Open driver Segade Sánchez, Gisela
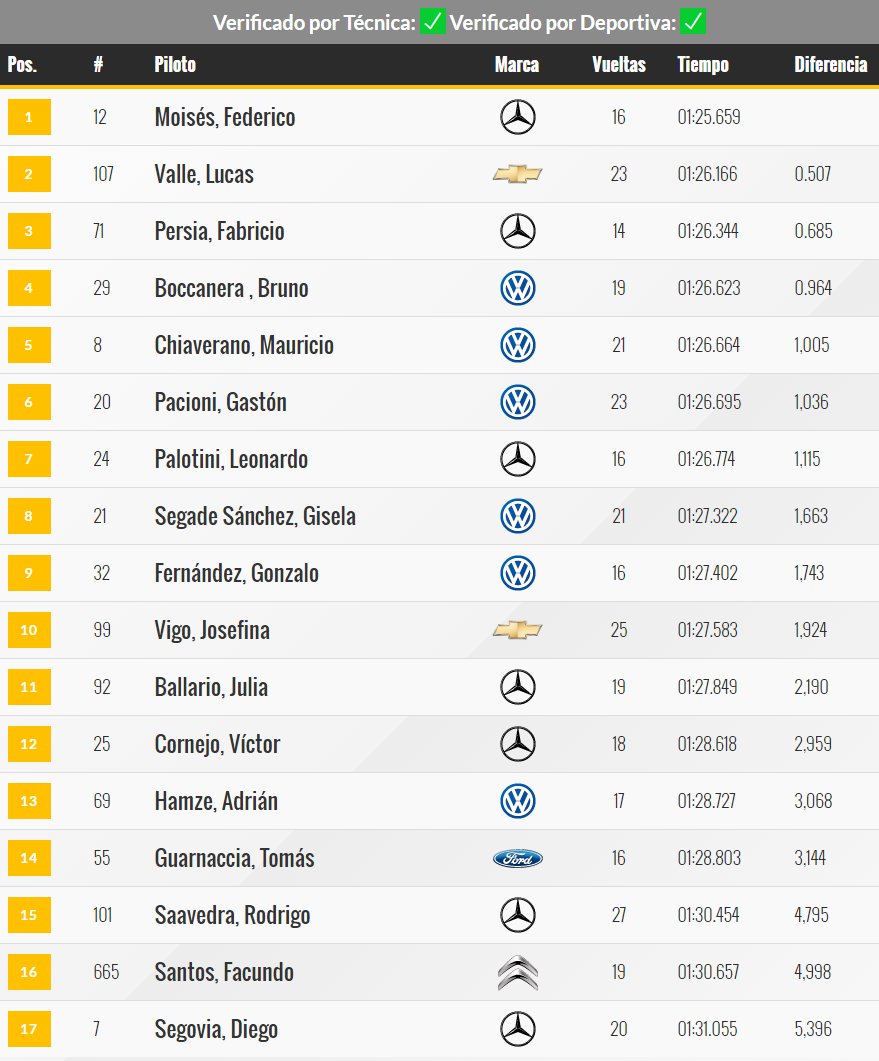Viewport: 879px width, 1061px height. click(255, 516)
